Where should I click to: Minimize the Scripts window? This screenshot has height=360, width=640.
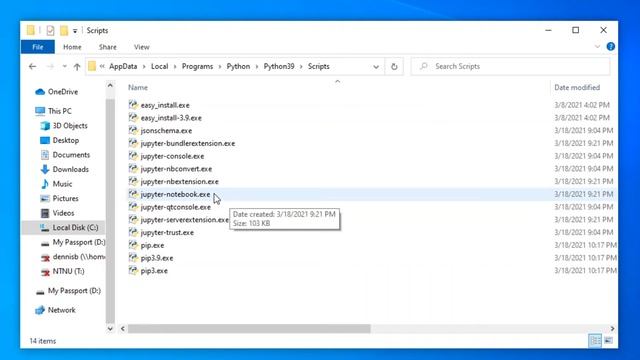click(548, 30)
